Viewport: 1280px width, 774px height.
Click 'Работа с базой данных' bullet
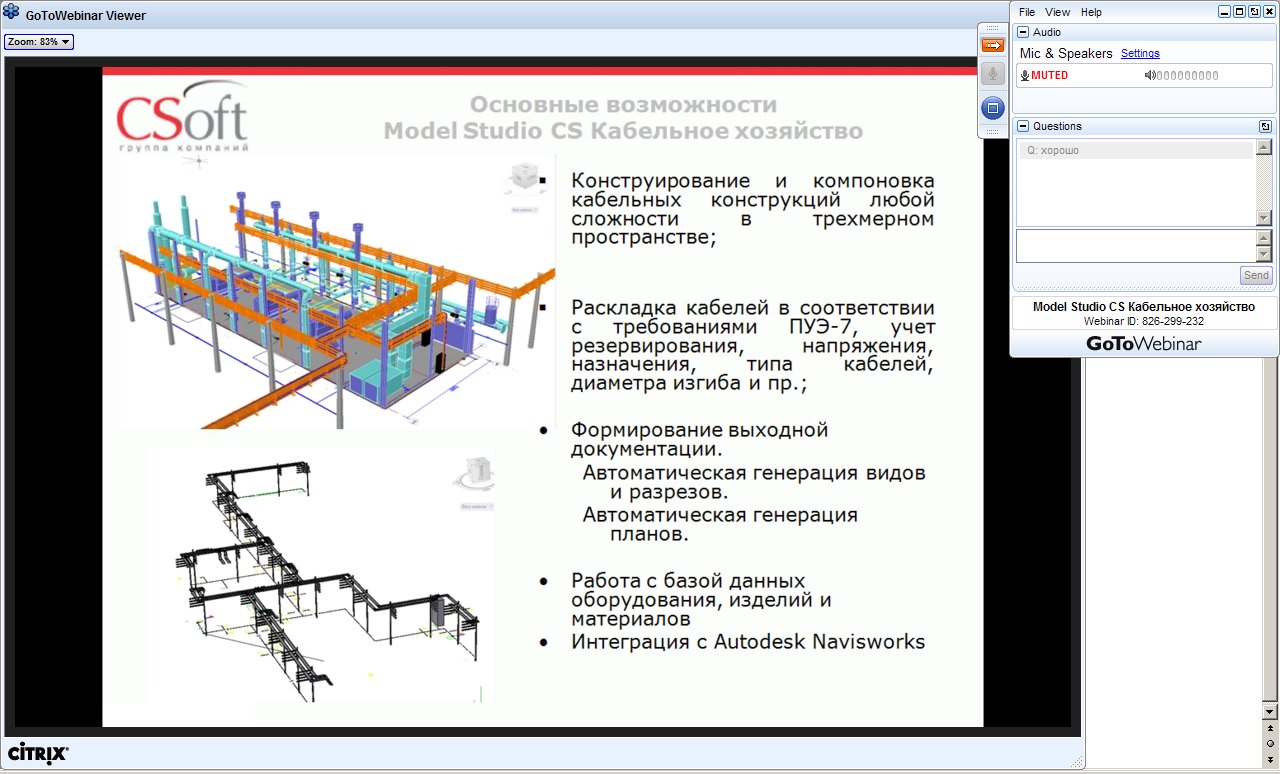(688, 581)
